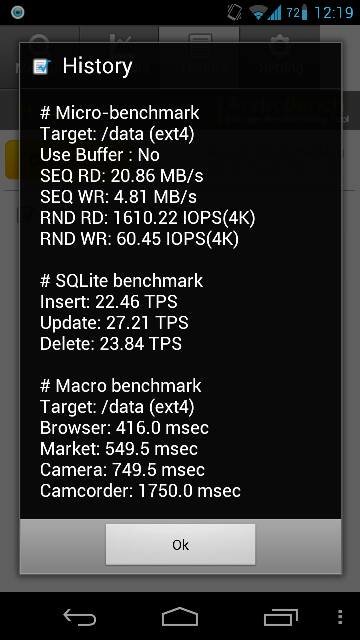The height and width of the screenshot is (640, 360).
Task: Select the # Macro benchmark heading
Action: (121, 386)
